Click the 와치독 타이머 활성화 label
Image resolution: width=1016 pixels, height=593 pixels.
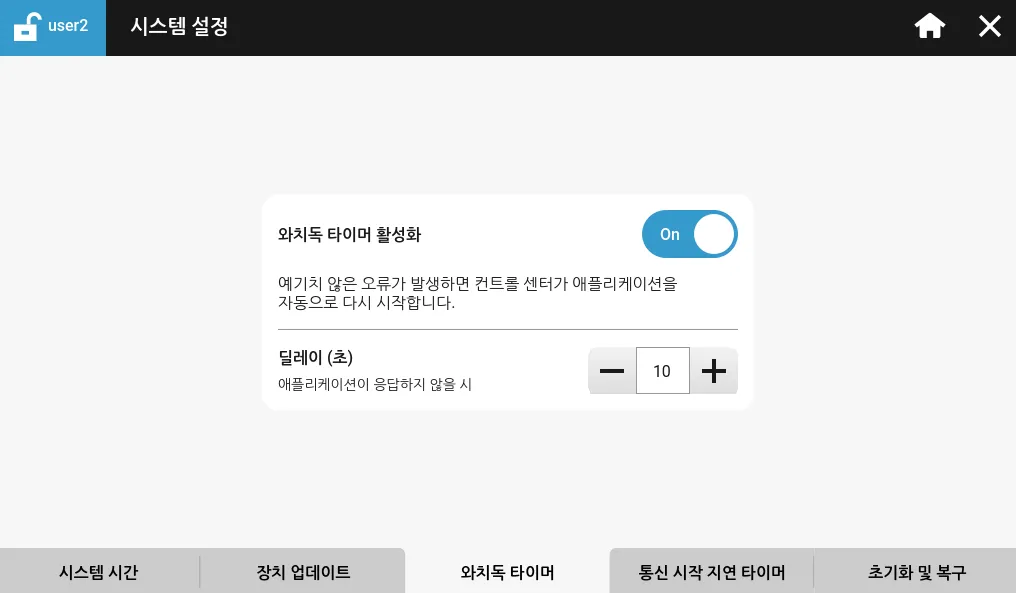click(349, 235)
